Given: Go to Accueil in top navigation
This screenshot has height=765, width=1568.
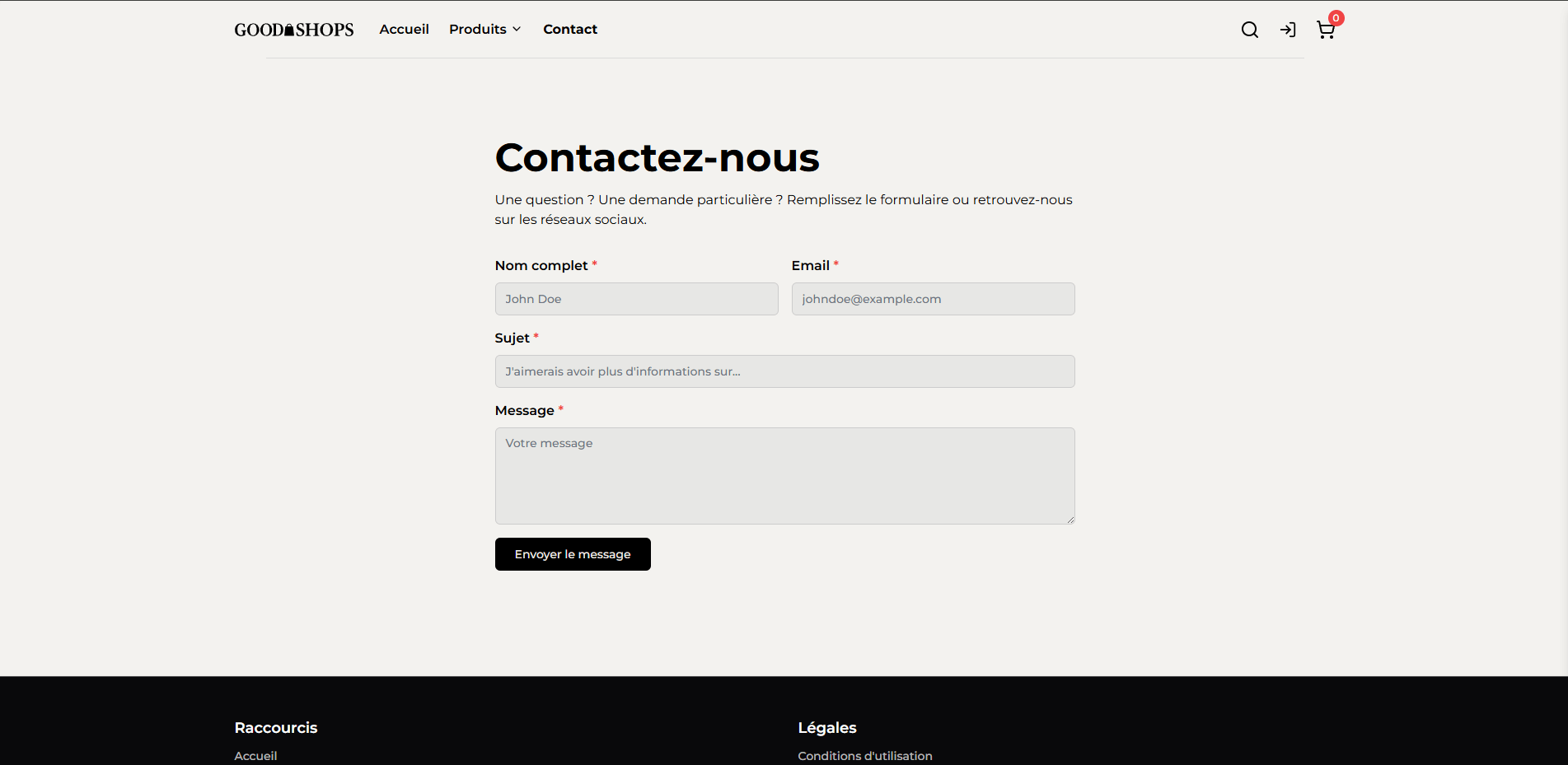Looking at the screenshot, I should (x=404, y=30).
